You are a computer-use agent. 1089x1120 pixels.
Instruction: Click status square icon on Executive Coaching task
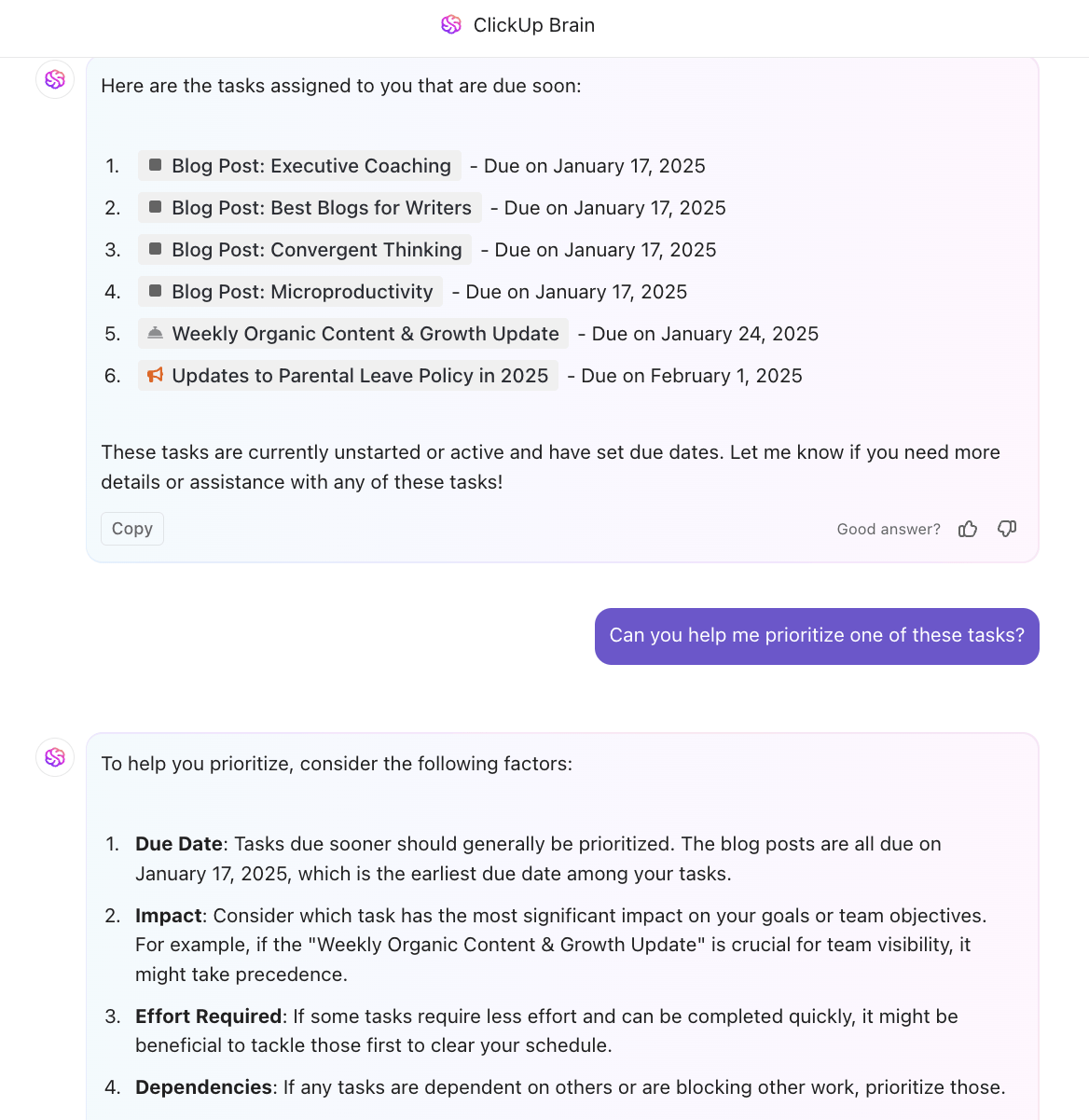156,165
